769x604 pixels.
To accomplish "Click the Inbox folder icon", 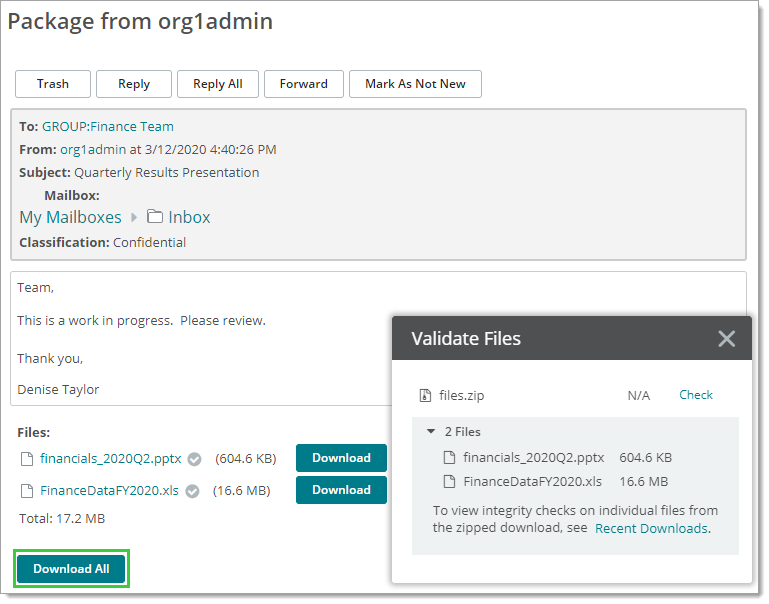I will pos(155,217).
